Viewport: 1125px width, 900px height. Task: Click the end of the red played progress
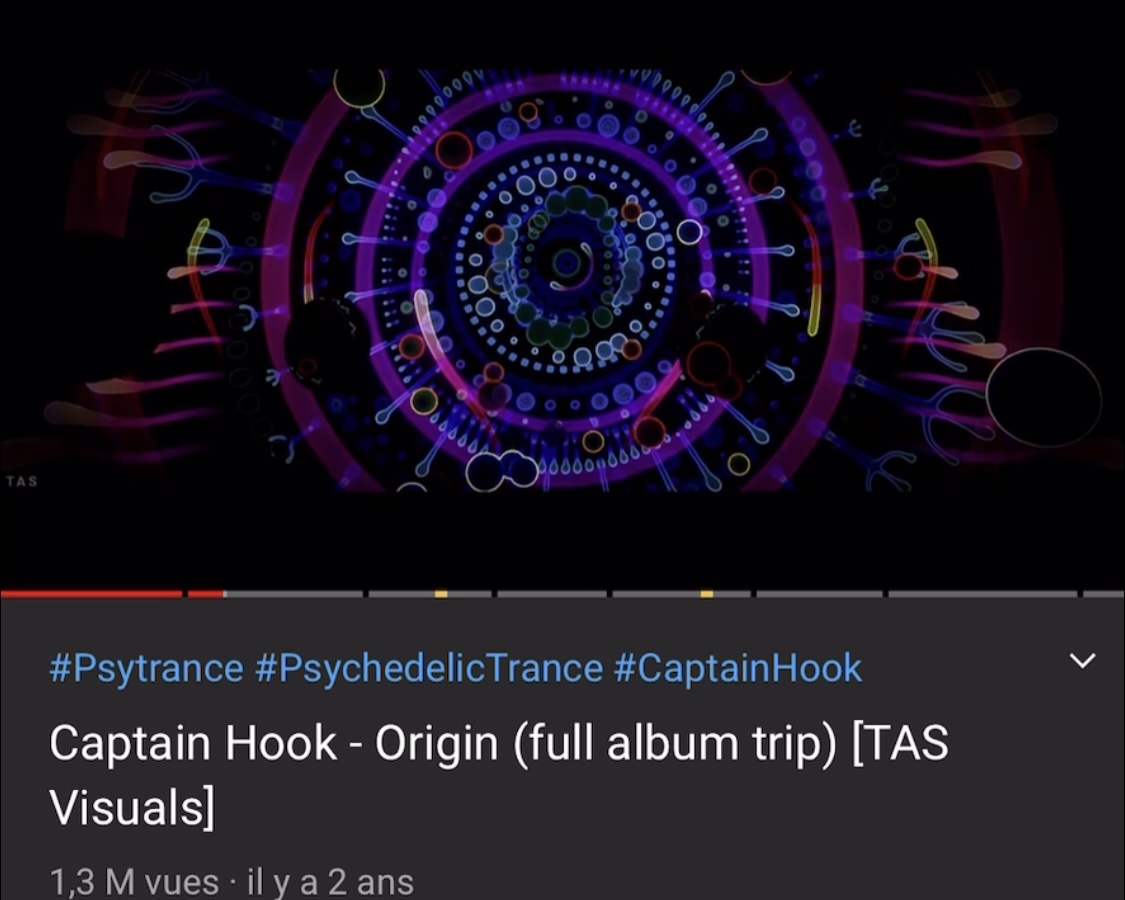coord(224,594)
